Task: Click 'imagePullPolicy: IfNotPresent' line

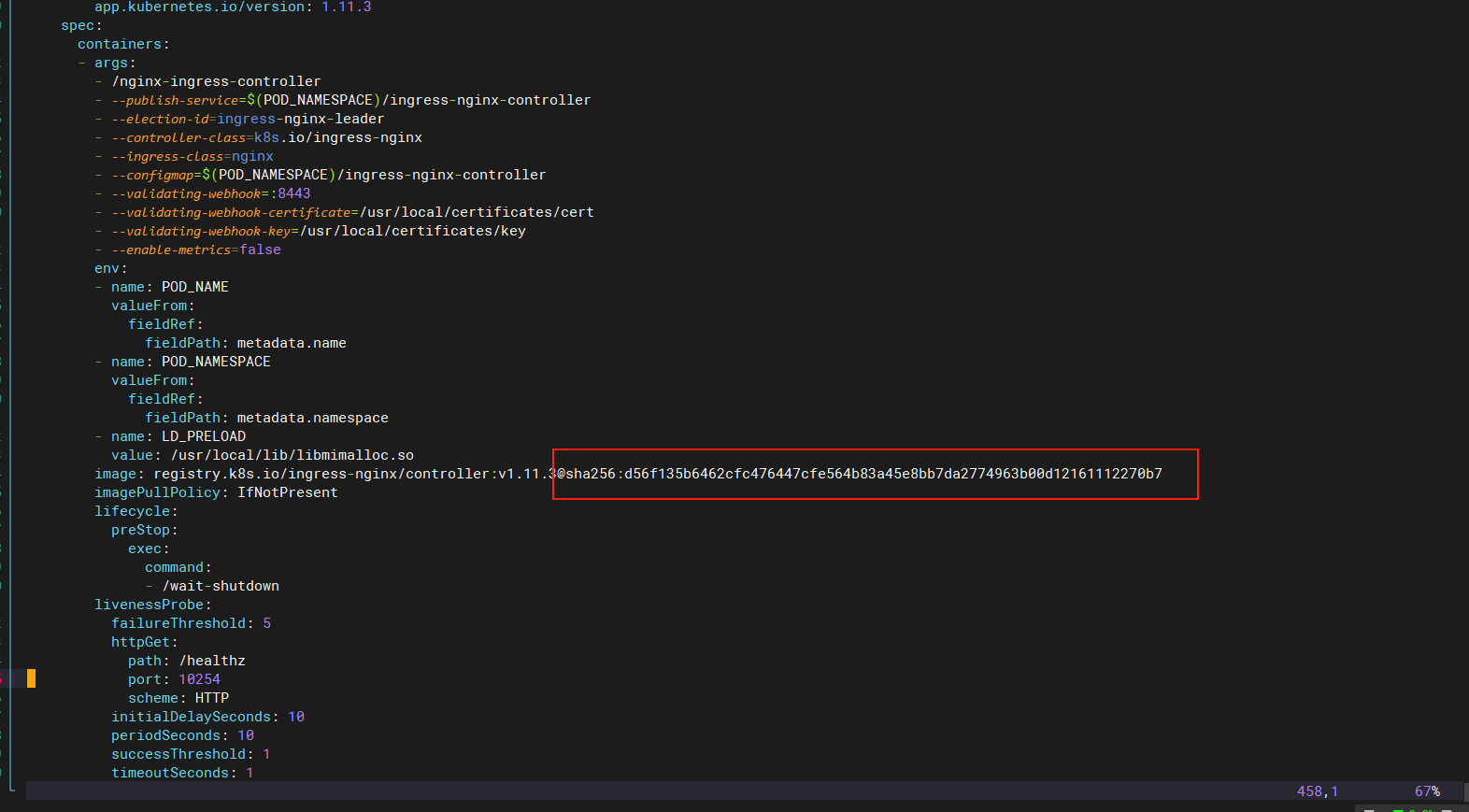Action: [216, 492]
